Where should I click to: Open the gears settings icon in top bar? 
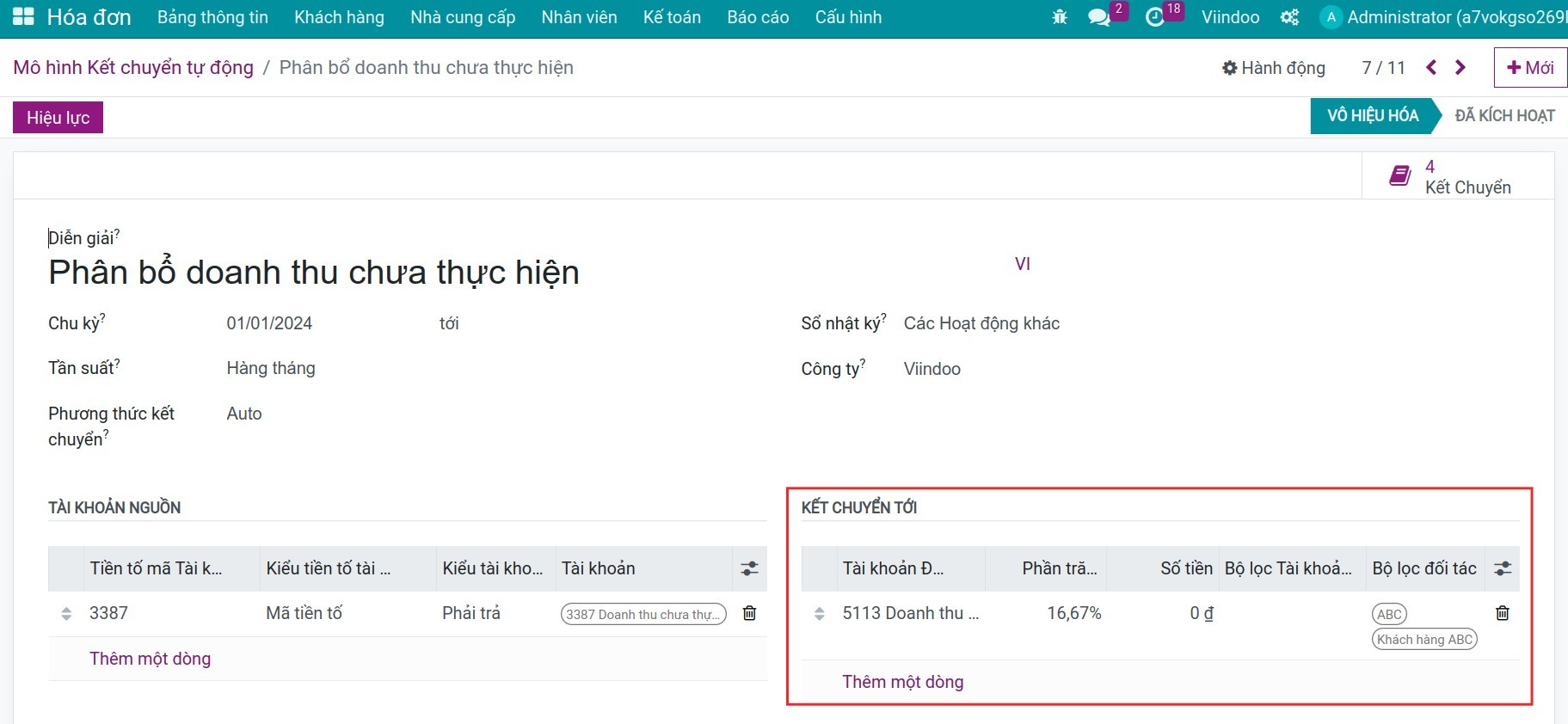(x=1289, y=17)
